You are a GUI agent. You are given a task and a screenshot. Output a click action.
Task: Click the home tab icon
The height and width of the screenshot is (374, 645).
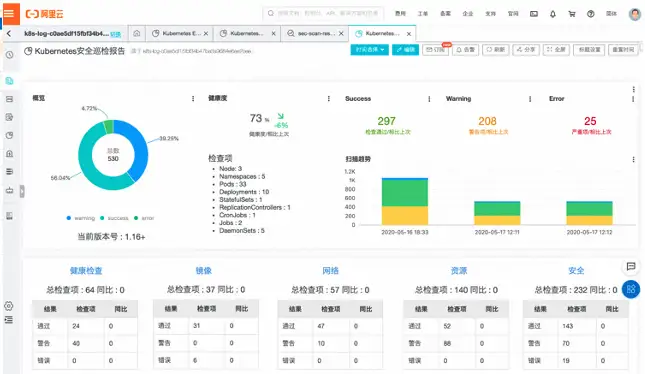pos(137,33)
